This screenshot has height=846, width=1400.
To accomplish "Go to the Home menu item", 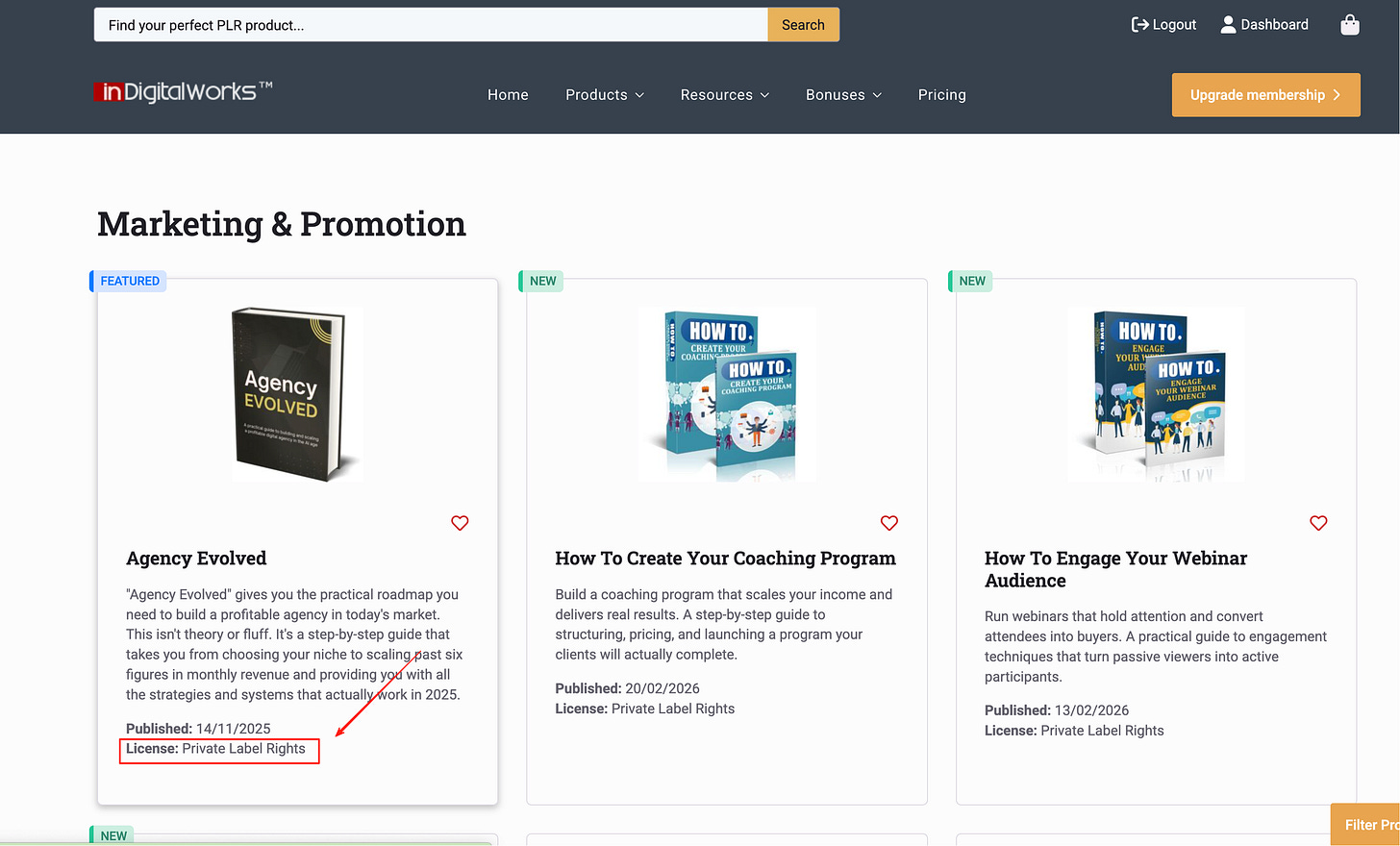I will (508, 95).
